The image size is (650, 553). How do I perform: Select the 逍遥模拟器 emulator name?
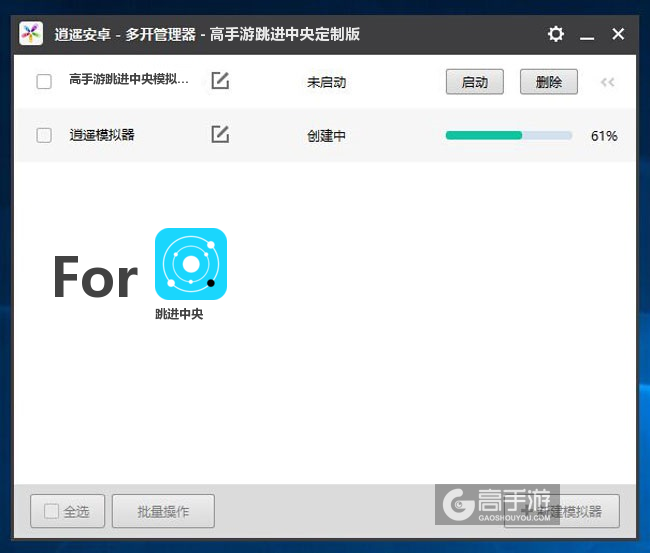102,135
